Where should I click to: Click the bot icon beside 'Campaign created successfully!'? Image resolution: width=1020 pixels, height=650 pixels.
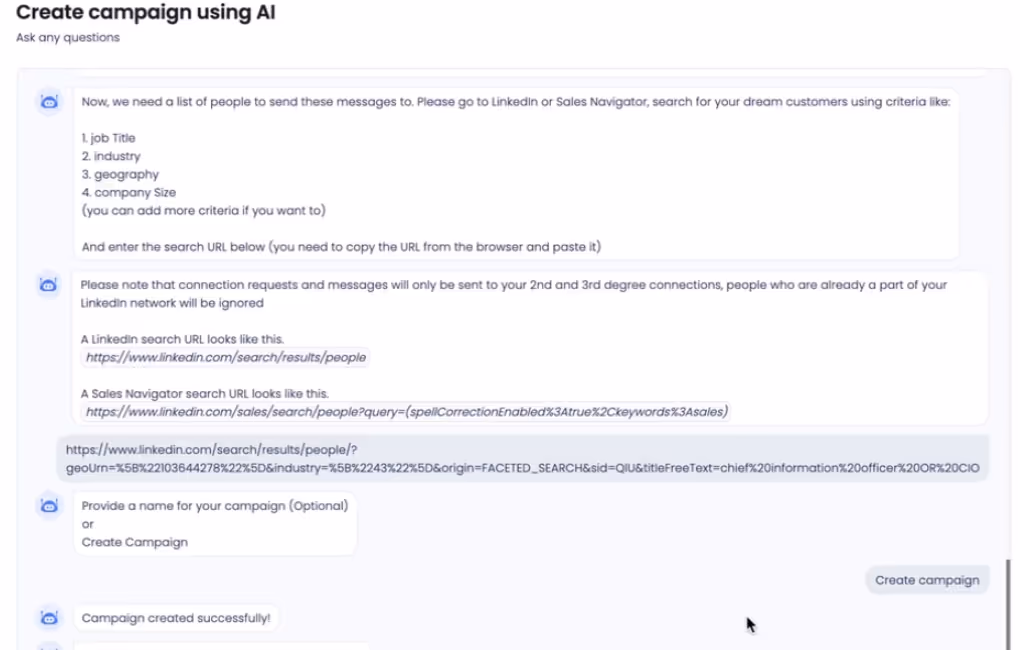(48, 617)
